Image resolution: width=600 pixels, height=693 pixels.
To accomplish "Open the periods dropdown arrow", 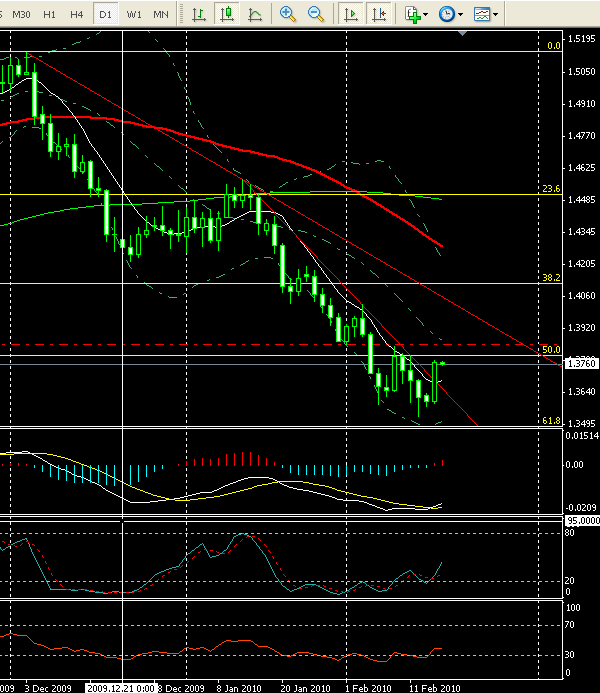I will (460, 15).
